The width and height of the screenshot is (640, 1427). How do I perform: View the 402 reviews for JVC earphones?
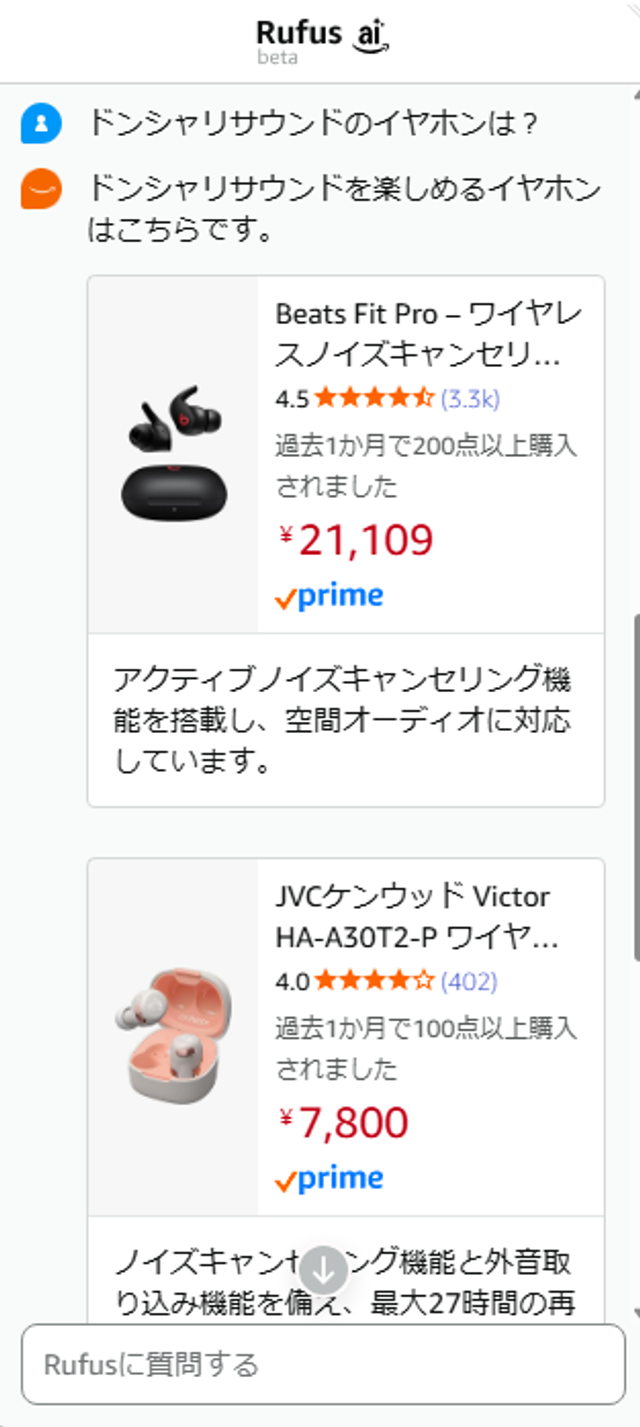469,982
